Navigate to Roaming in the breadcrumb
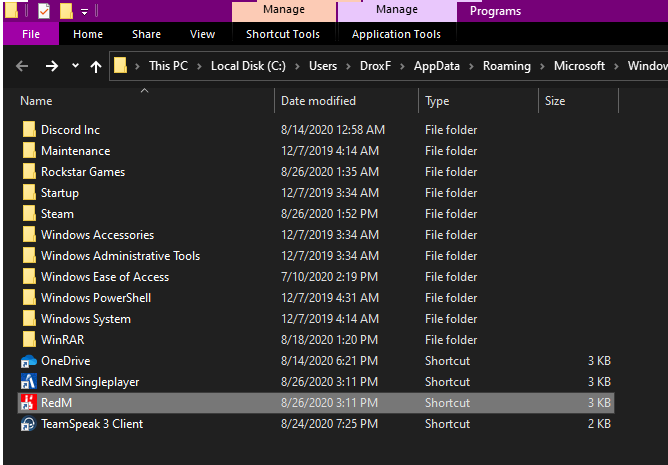Screen dimensions: 668x465 point(507,66)
